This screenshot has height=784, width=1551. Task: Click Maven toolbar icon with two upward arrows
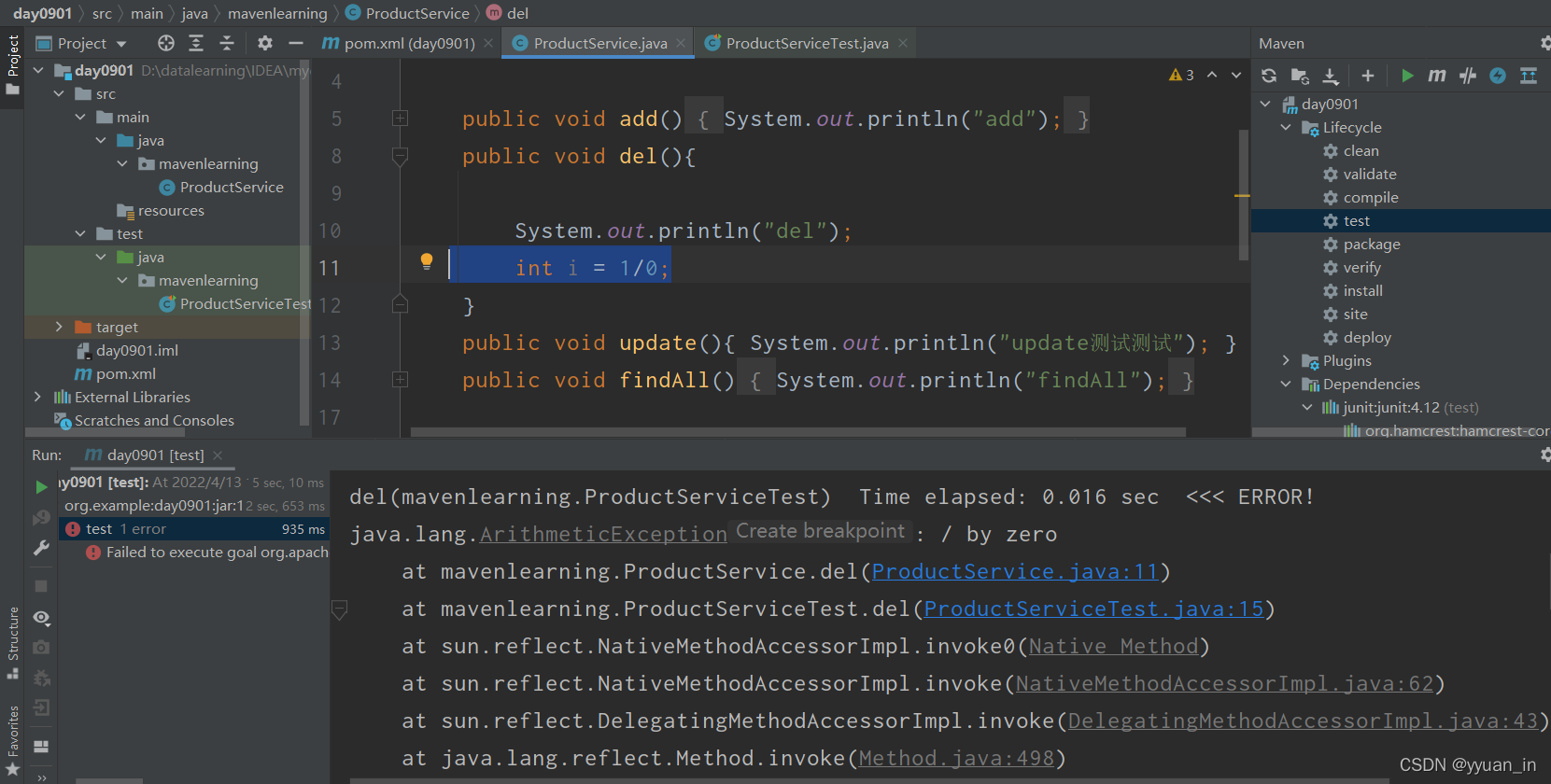pyautogui.click(x=1529, y=76)
